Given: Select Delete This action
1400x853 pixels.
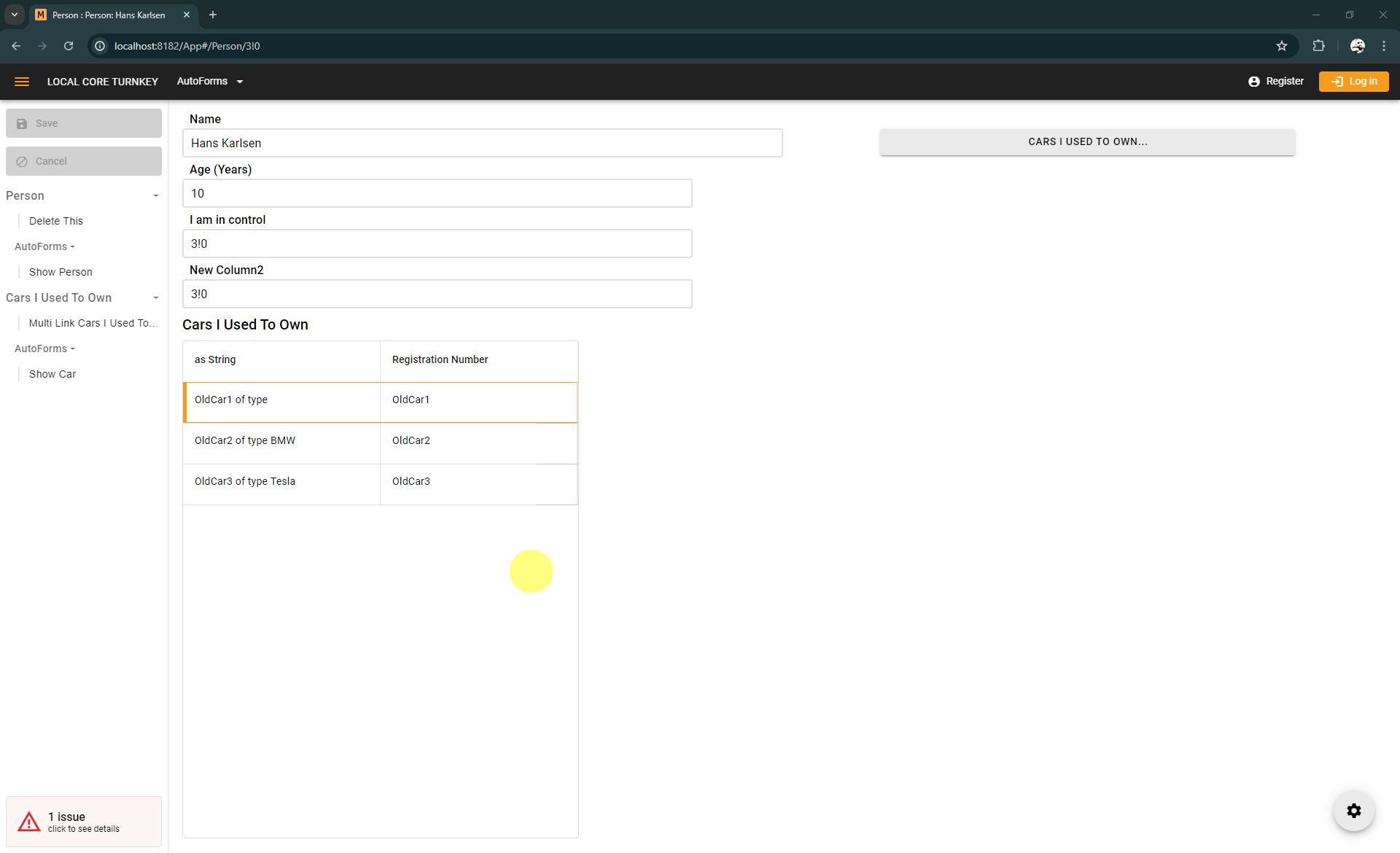Looking at the screenshot, I should point(56,221).
